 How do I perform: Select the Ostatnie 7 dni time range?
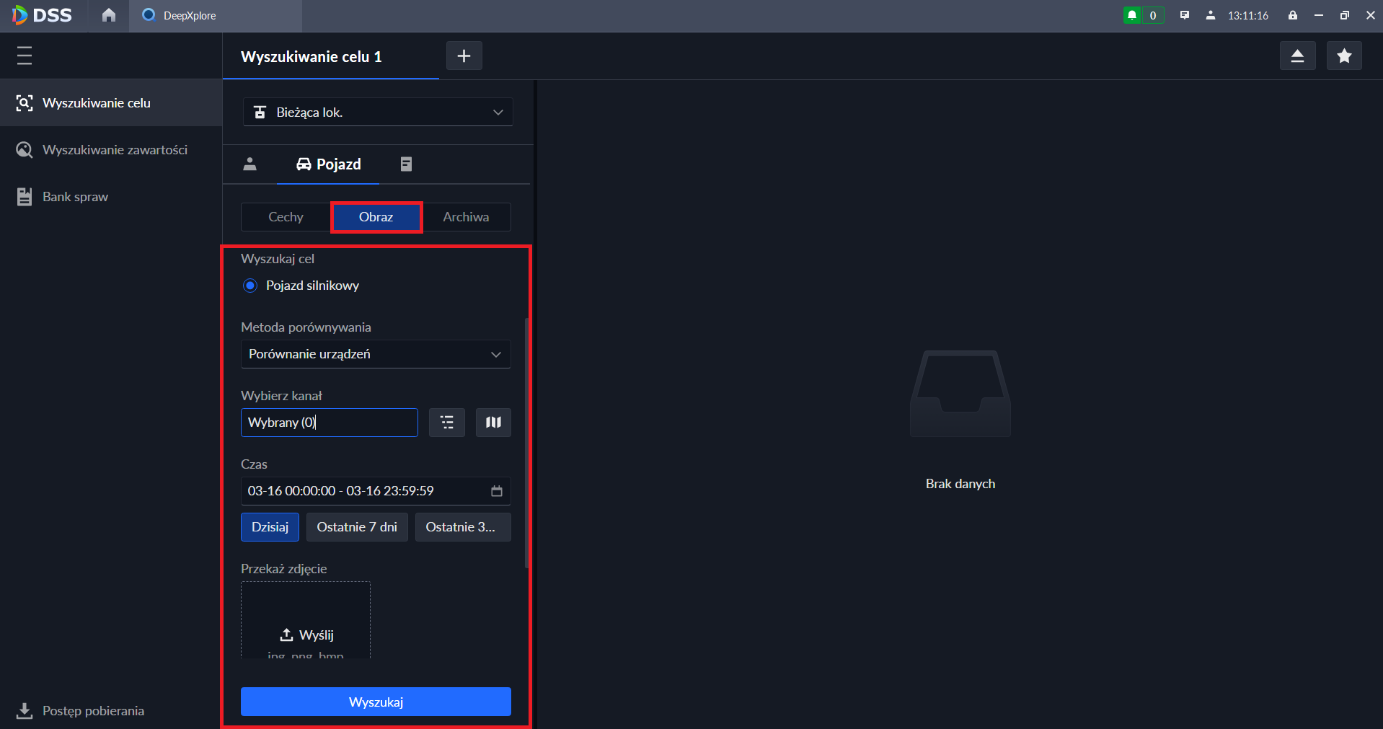[x=357, y=527]
